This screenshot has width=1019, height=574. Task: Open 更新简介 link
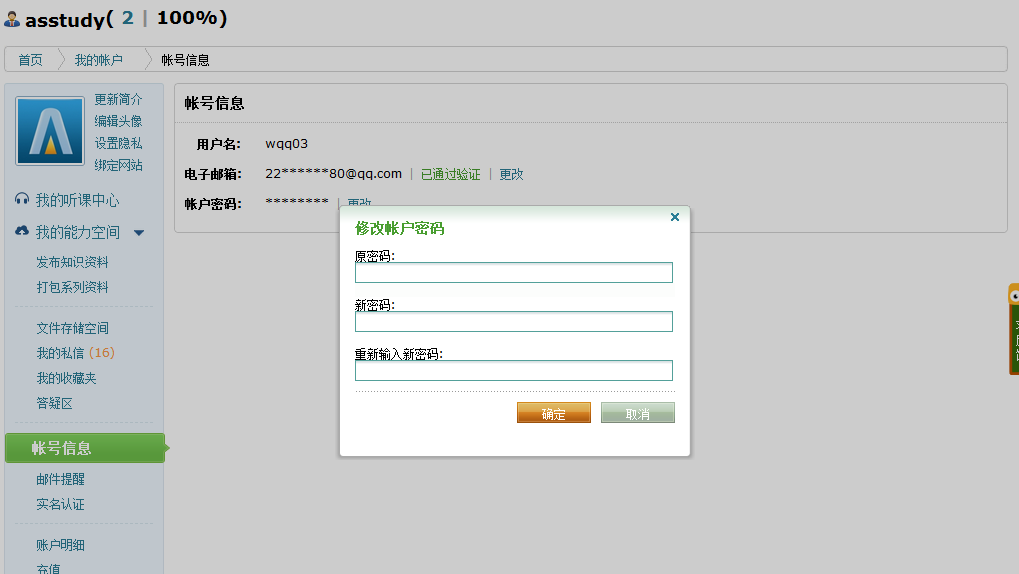point(118,99)
